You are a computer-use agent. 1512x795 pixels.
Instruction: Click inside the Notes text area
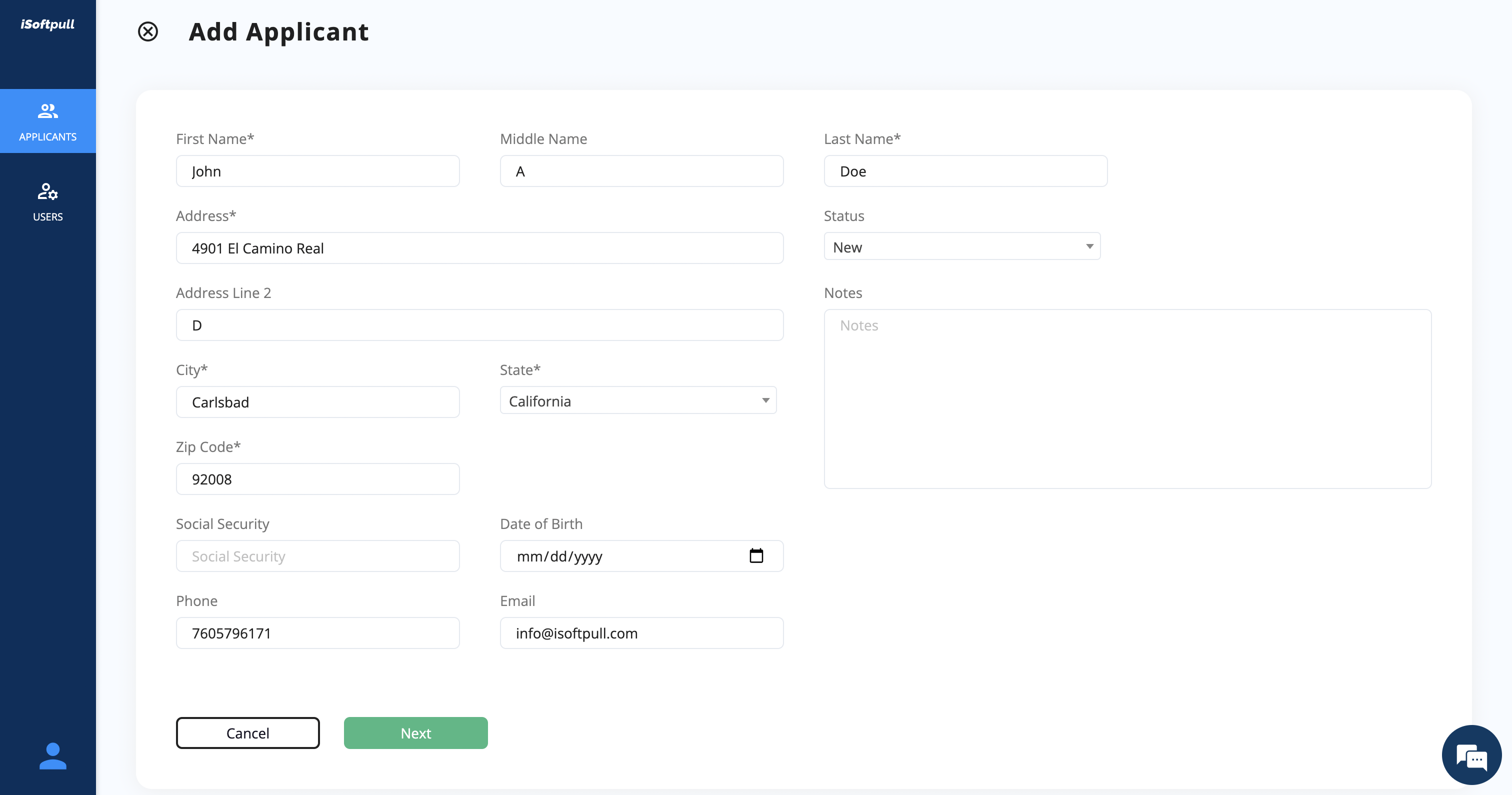point(1127,399)
